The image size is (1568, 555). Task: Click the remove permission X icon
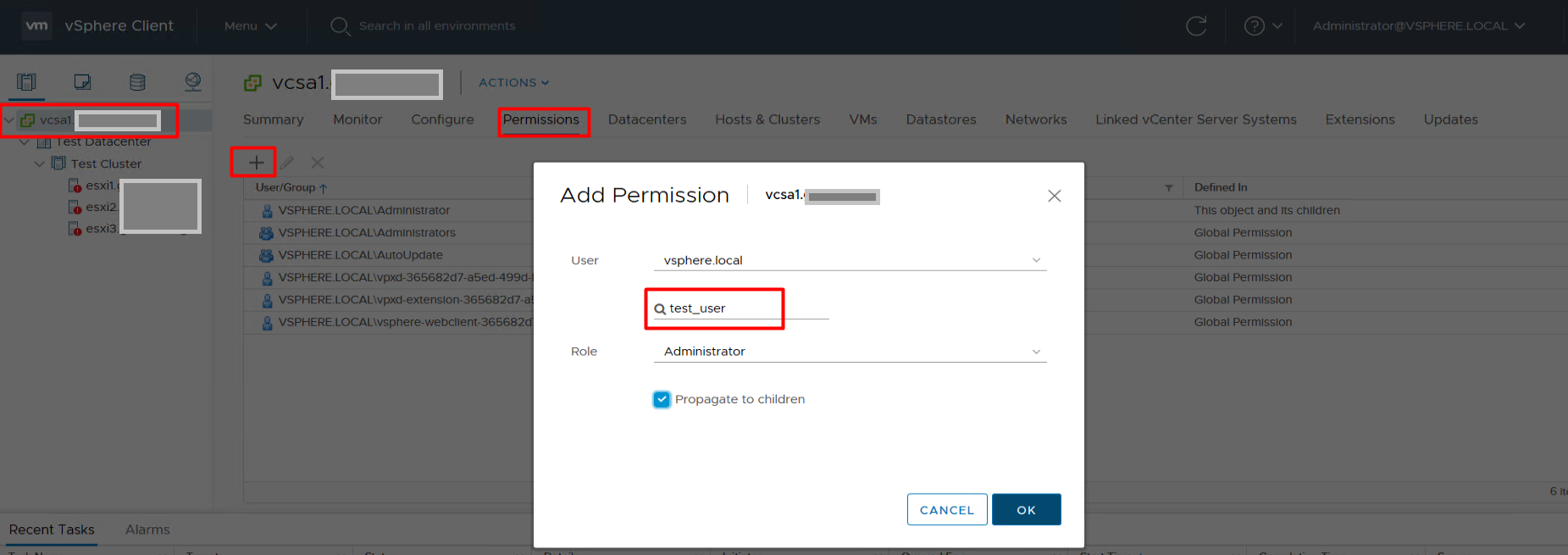coord(318,162)
